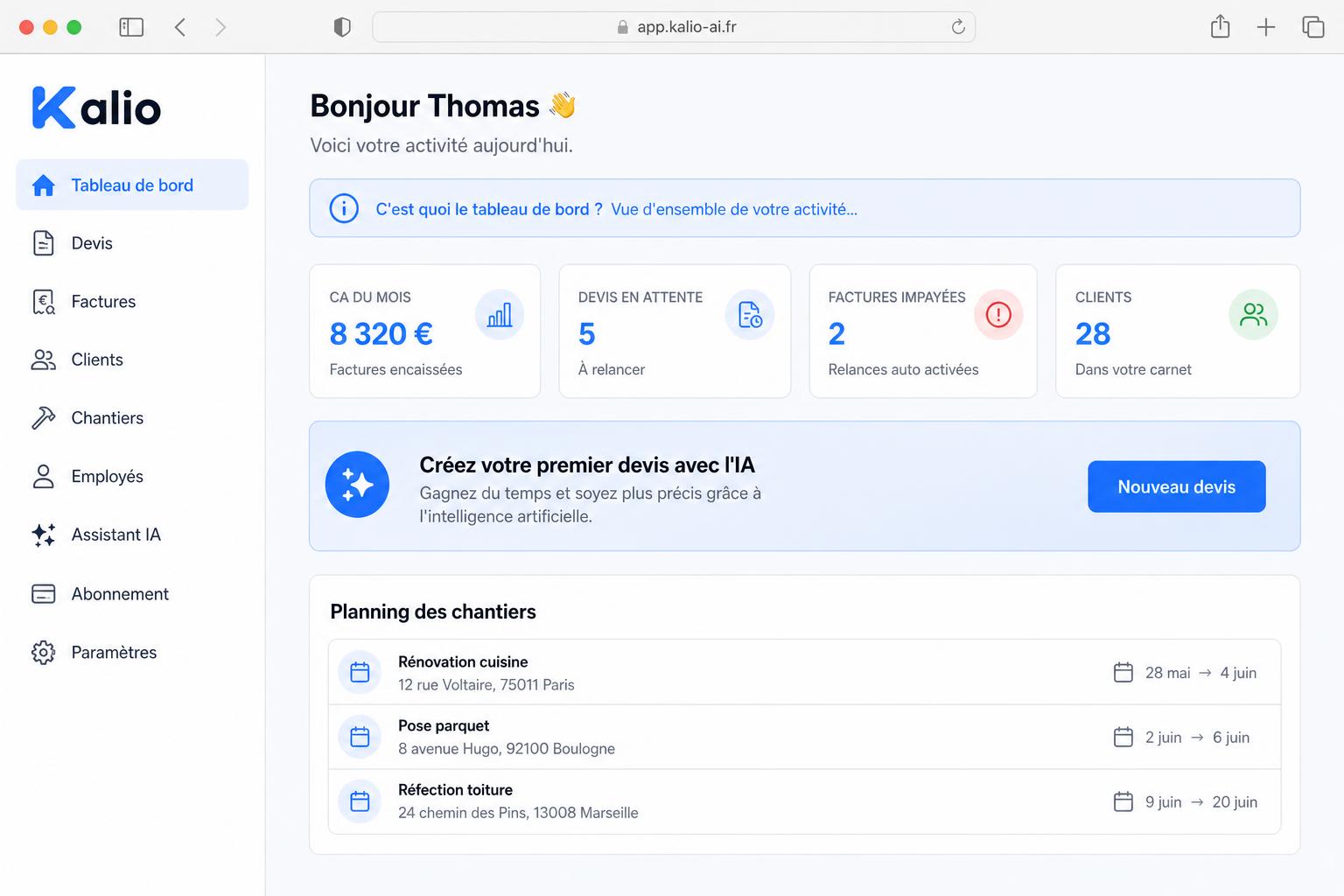Click the address 24 chemin des Pins, Marseille

coord(518,812)
